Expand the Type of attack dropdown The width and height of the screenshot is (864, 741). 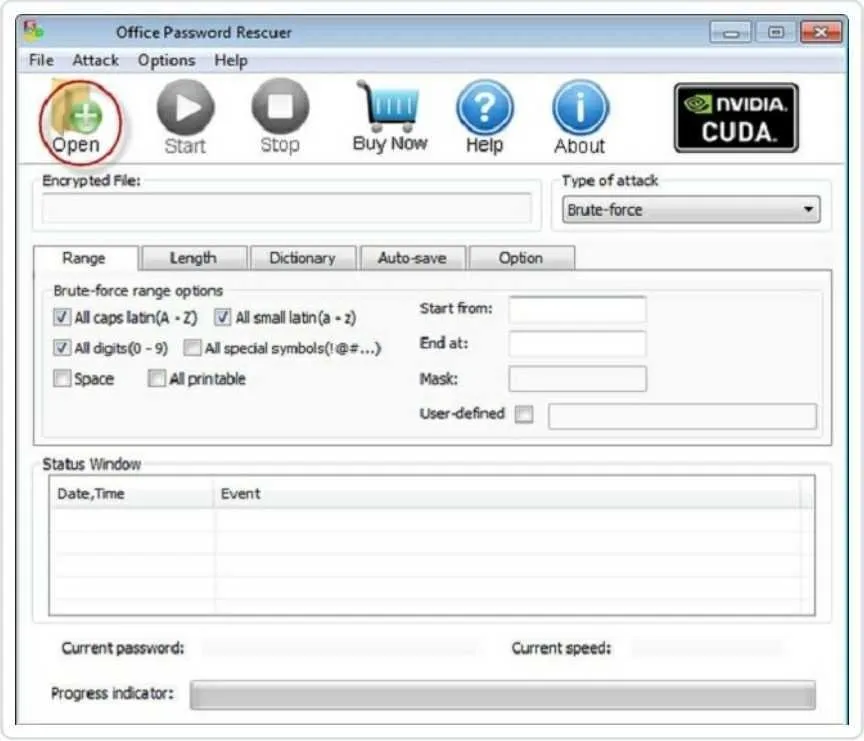tap(691, 210)
